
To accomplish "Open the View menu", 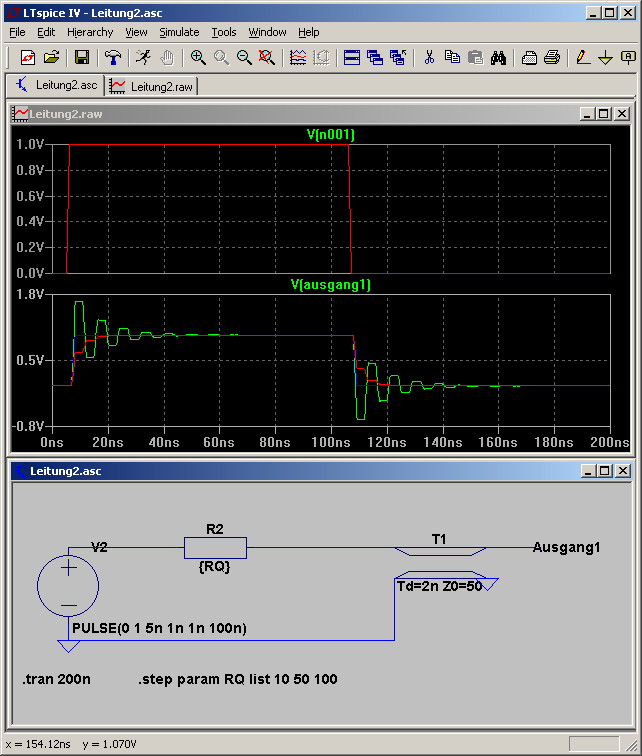I will 136,32.
